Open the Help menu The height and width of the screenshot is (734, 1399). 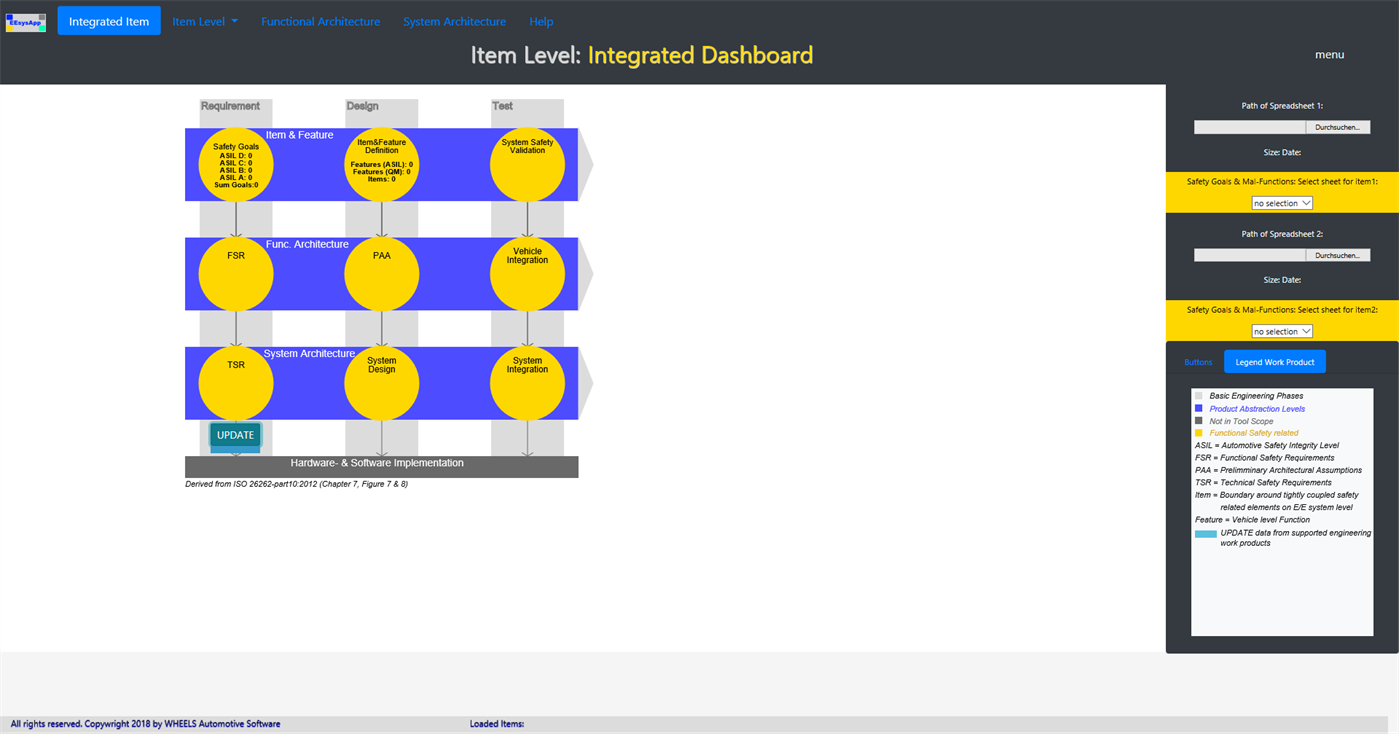(x=541, y=21)
